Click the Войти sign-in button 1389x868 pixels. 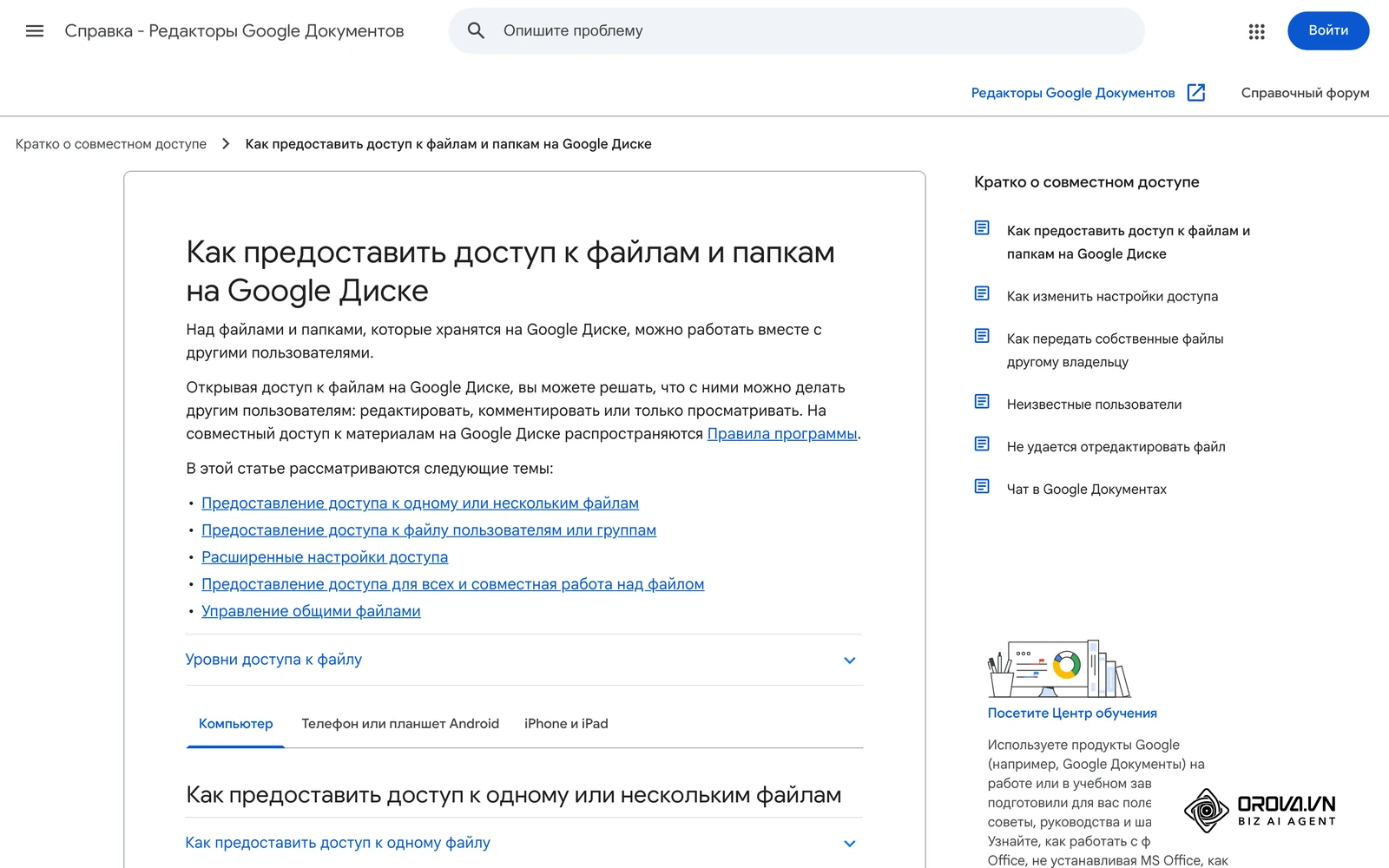pos(1328,30)
